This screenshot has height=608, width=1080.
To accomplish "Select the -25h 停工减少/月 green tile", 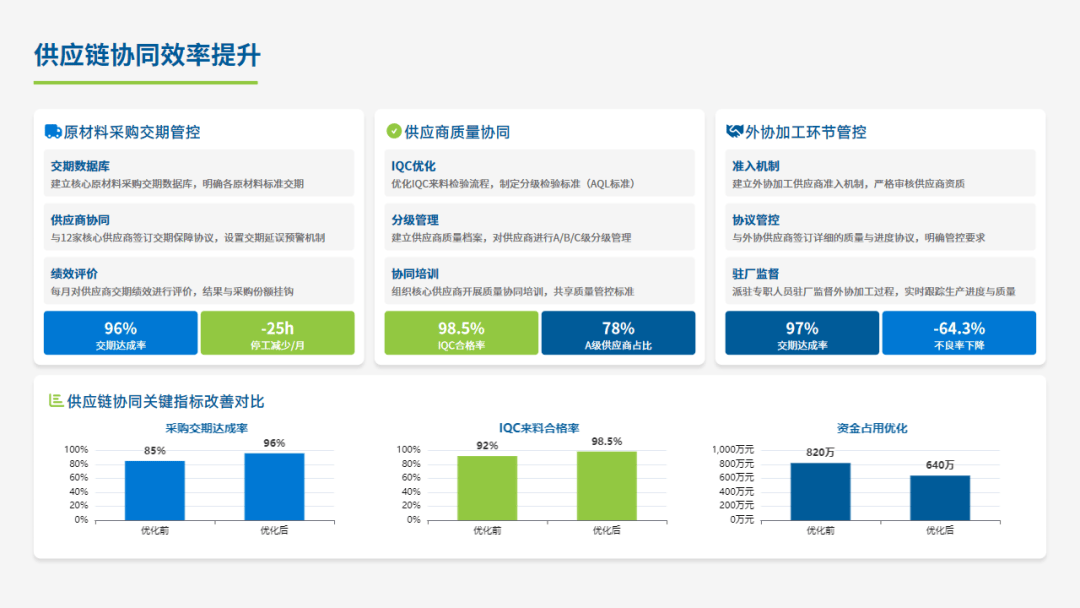I will tap(277, 333).
